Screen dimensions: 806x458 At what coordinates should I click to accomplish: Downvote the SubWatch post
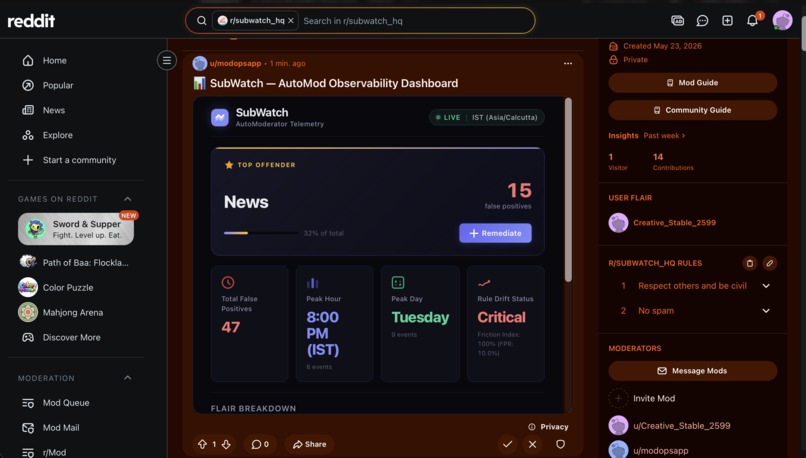pyautogui.click(x=226, y=444)
